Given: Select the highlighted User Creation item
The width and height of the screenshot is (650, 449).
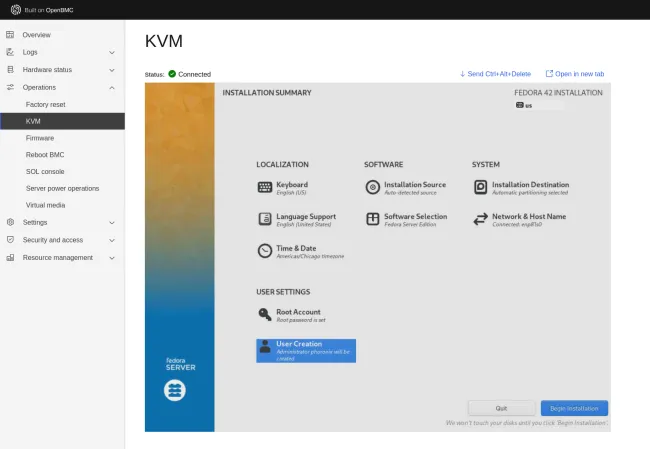Looking at the screenshot, I should pos(306,350).
